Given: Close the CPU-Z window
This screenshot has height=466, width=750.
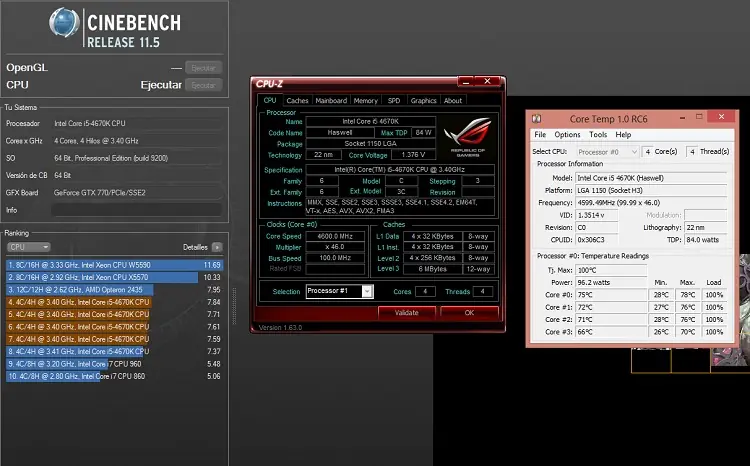Looking at the screenshot, I should 487,82.
